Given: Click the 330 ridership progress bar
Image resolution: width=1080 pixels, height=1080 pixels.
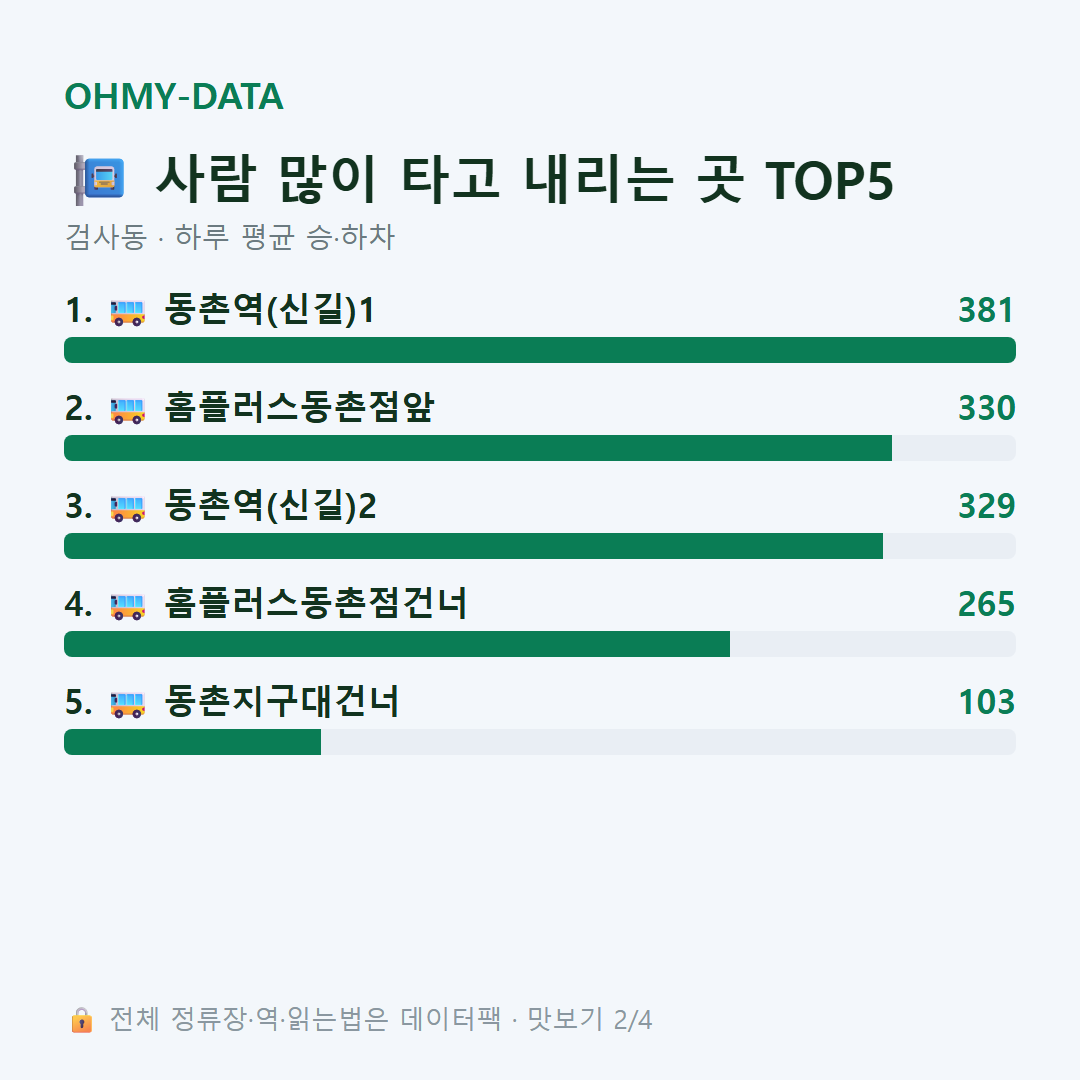Looking at the screenshot, I should 540,448.
